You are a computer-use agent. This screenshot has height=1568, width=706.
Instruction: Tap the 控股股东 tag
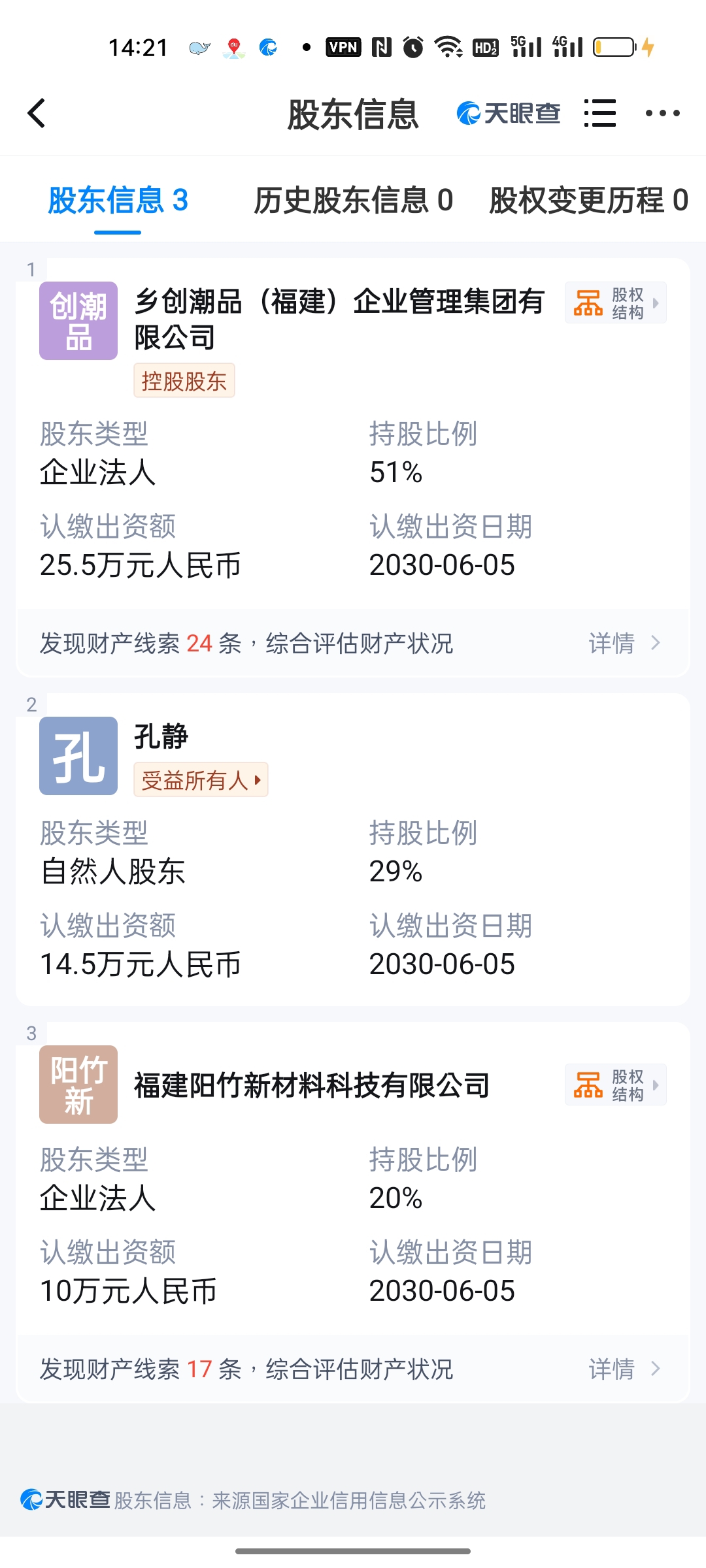(184, 380)
